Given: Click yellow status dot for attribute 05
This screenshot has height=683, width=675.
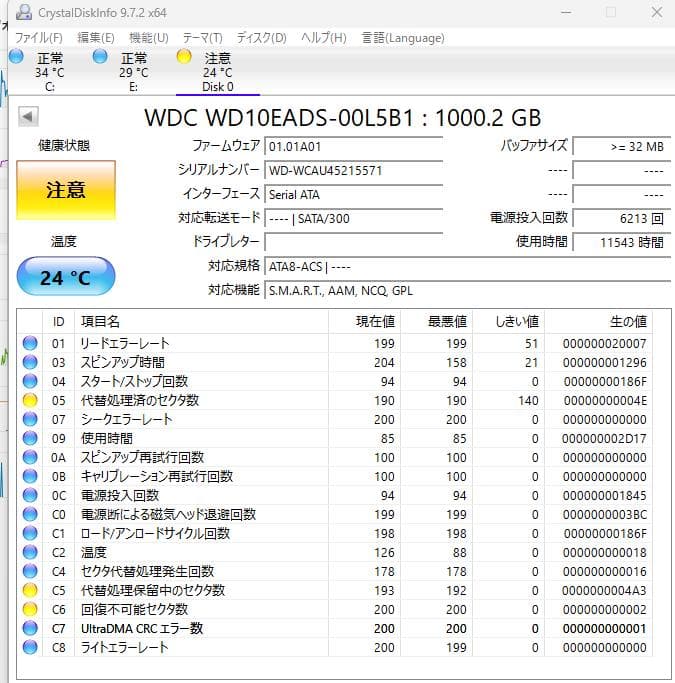Looking at the screenshot, I should tap(30, 400).
